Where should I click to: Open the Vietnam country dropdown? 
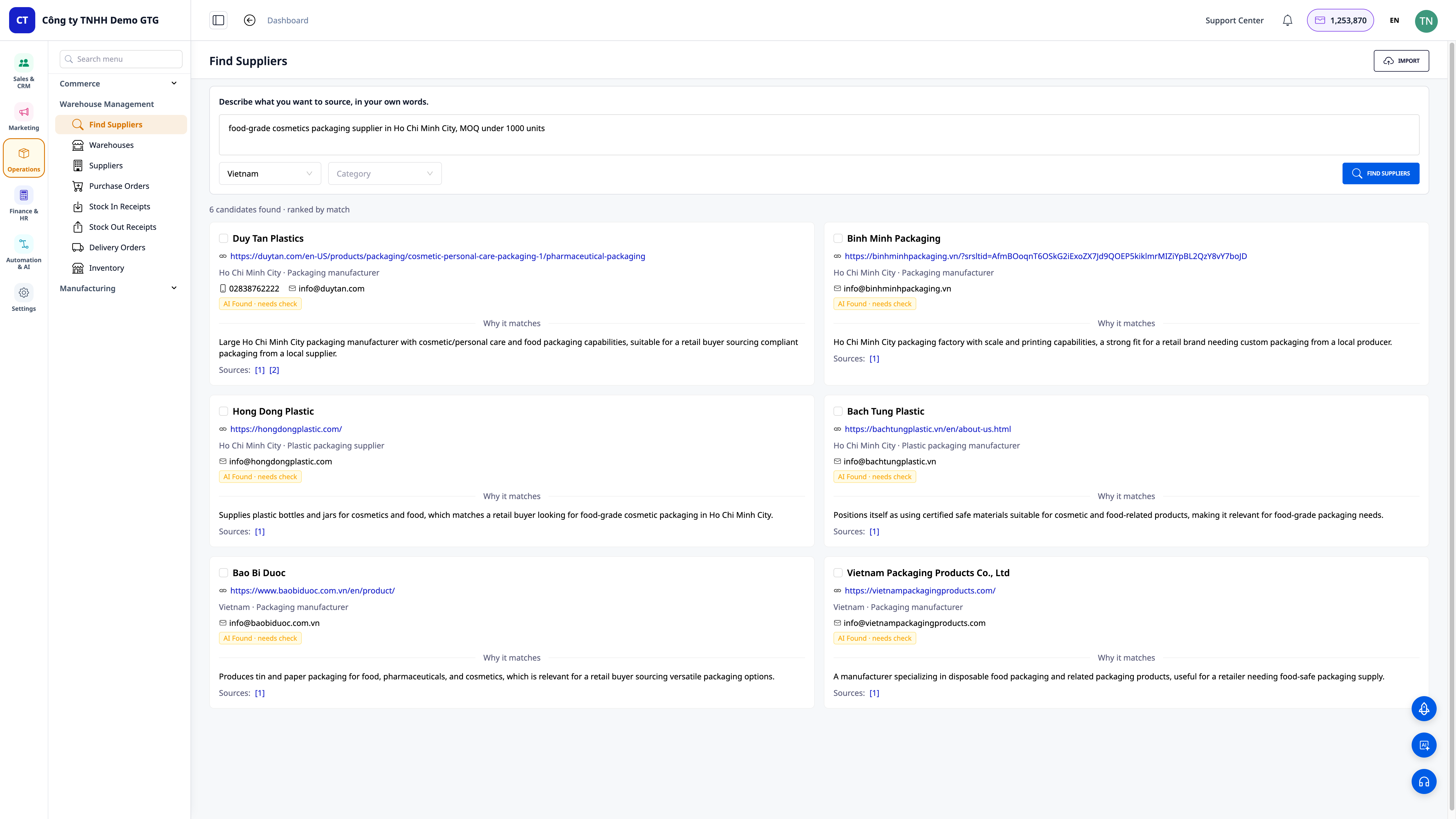(270, 173)
